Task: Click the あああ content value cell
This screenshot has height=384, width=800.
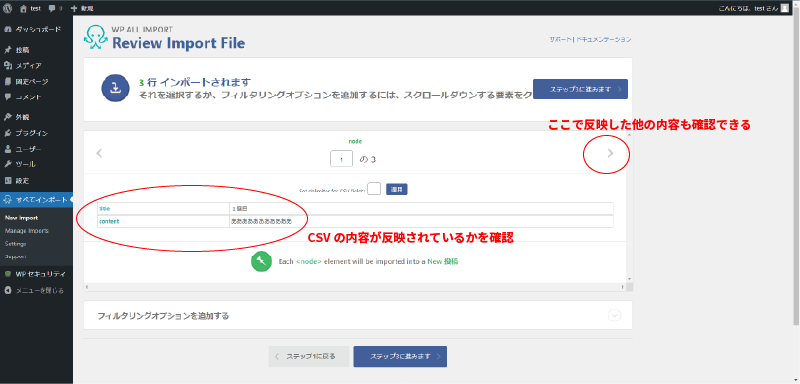Action: pyautogui.click(x=421, y=221)
